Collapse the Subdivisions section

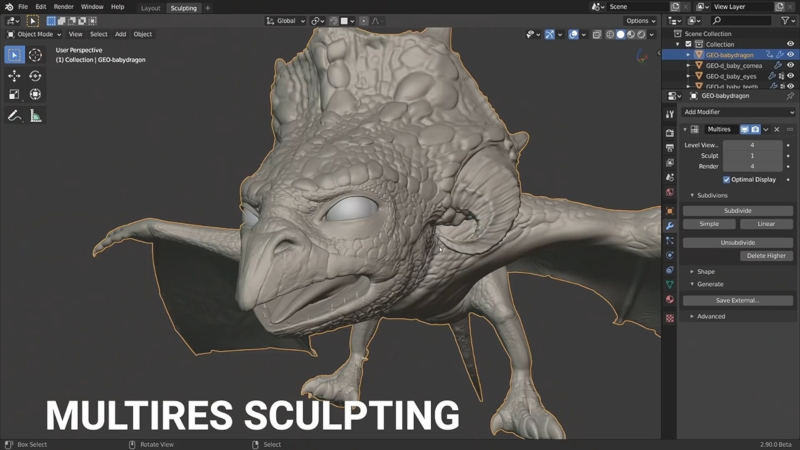[692, 195]
